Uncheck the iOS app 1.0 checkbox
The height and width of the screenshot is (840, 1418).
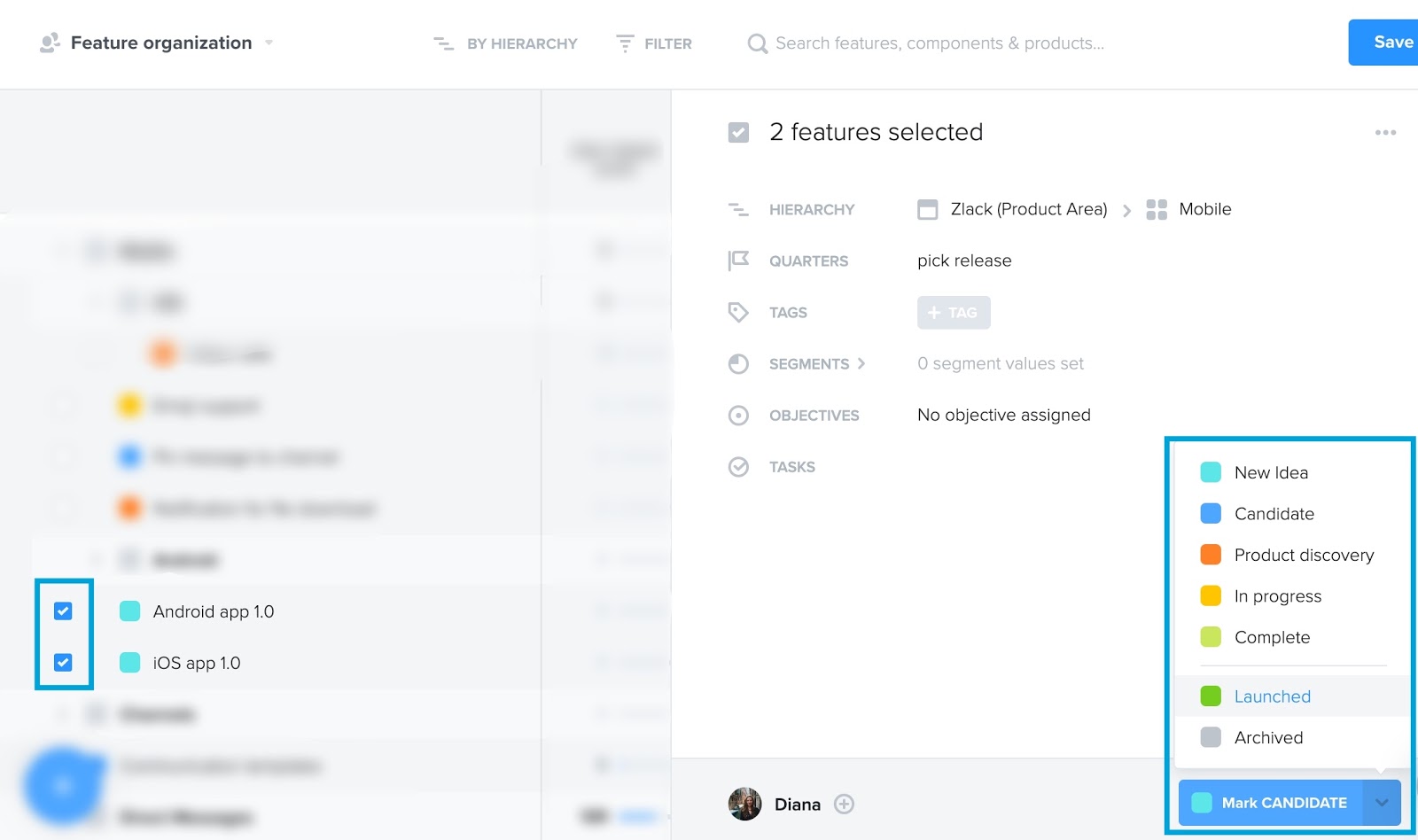point(63,662)
